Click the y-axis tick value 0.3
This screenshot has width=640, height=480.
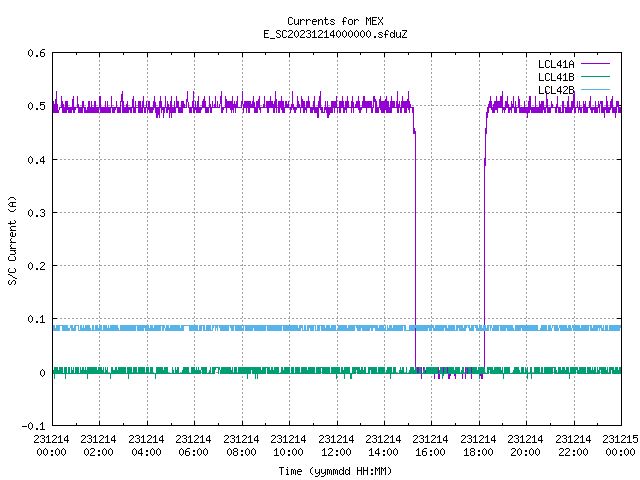[36, 213]
